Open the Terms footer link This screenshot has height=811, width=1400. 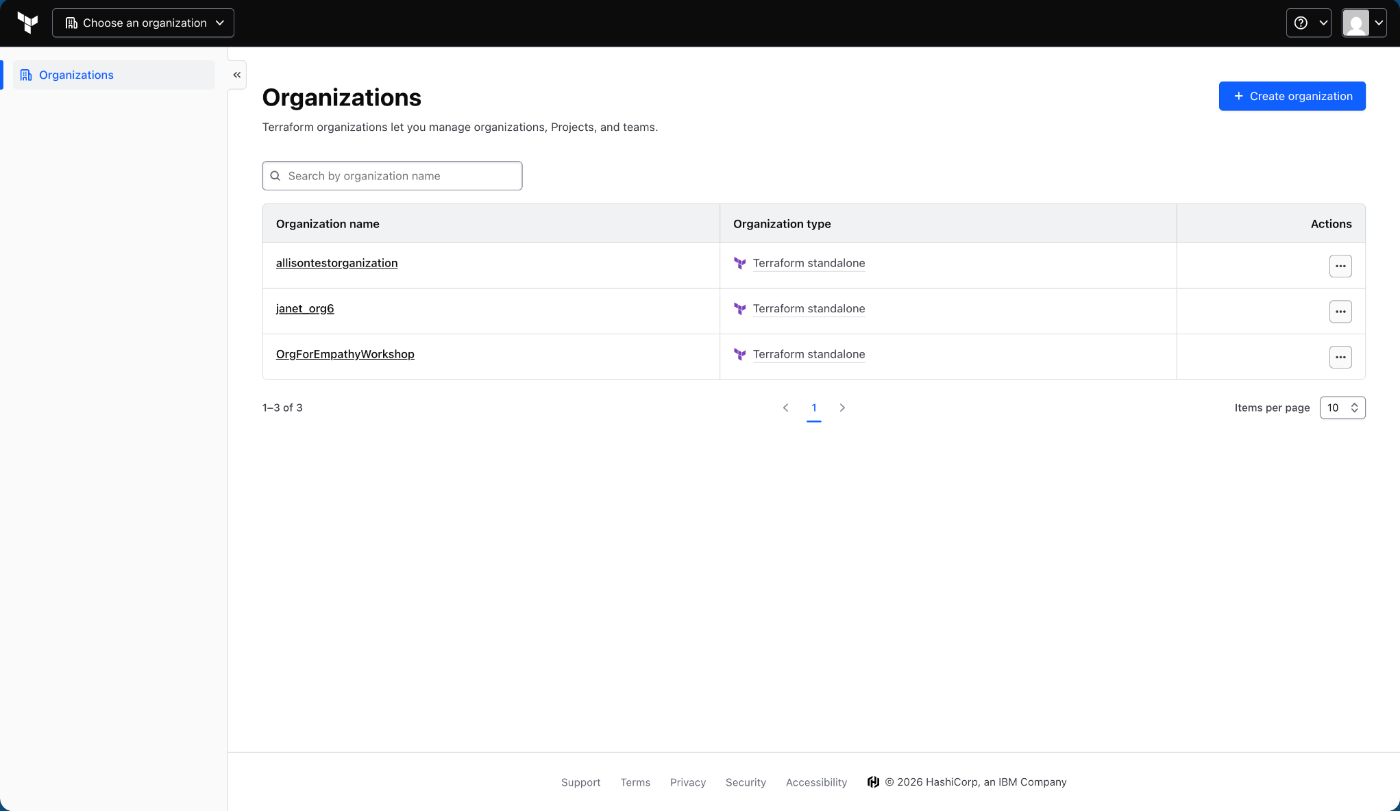pyautogui.click(x=635, y=782)
